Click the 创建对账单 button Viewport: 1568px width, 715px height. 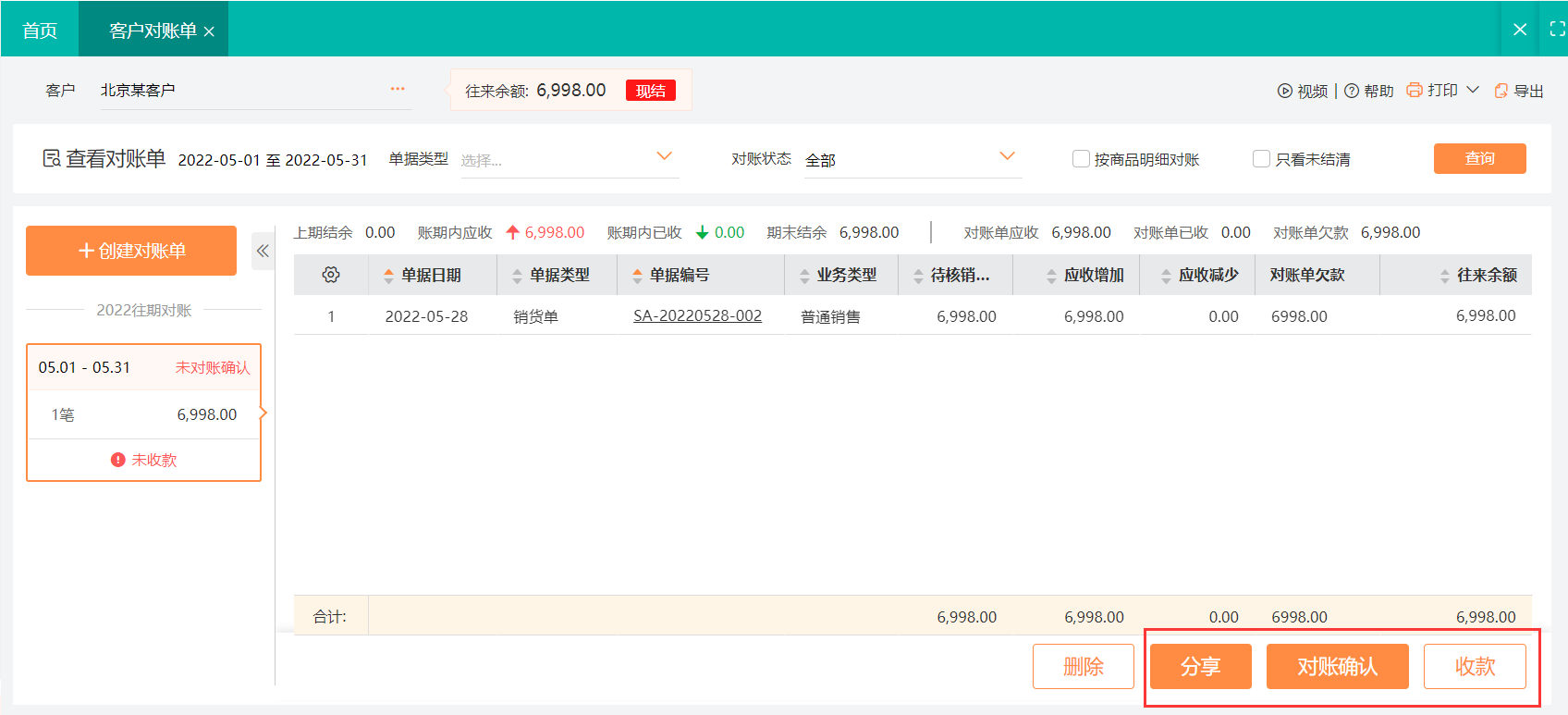click(131, 251)
